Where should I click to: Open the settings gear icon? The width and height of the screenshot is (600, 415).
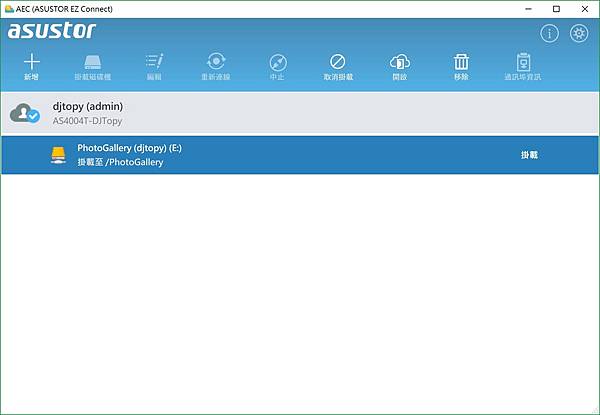coord(579,34)
